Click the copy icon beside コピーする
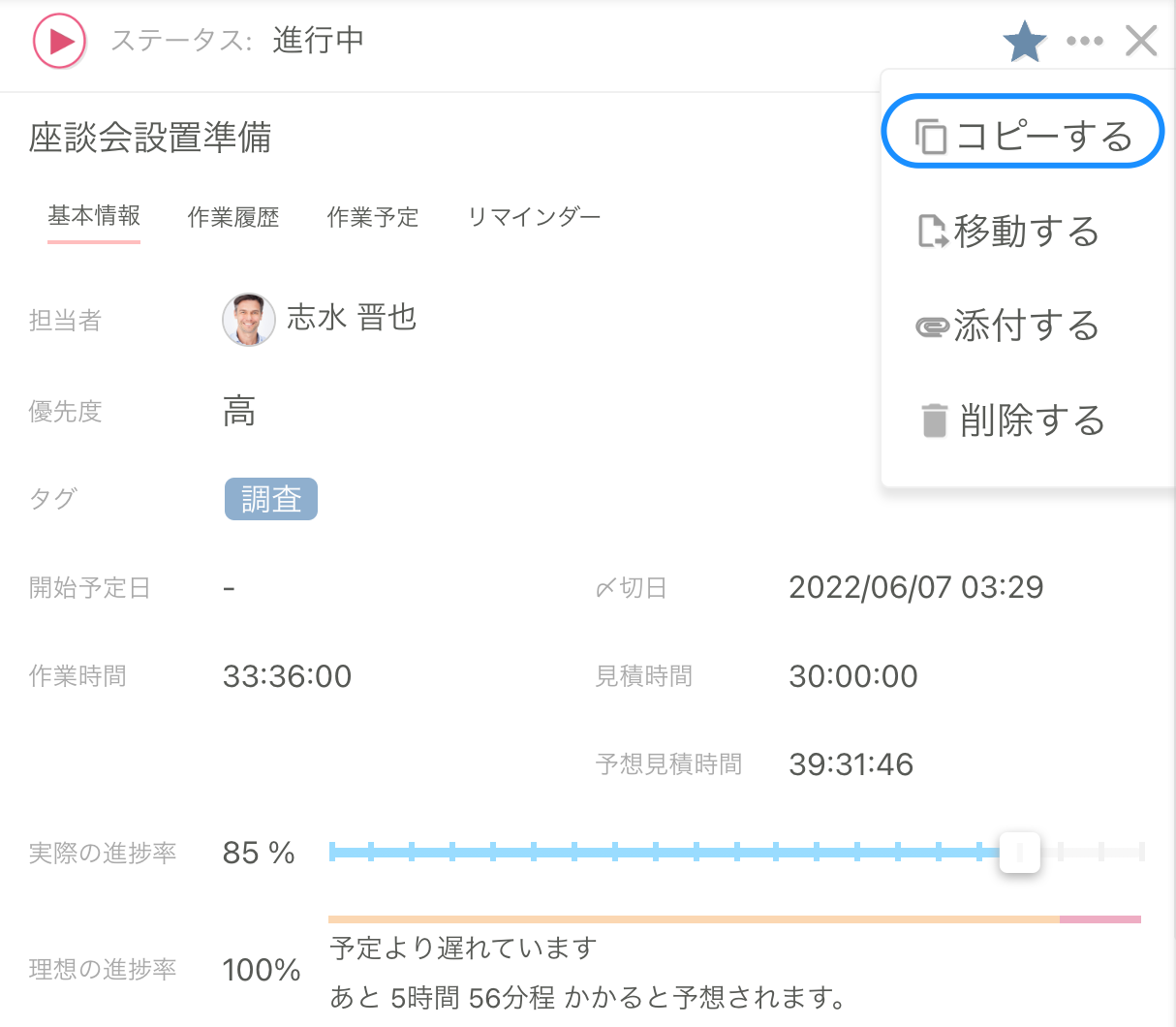 click(x=933, y=136)
